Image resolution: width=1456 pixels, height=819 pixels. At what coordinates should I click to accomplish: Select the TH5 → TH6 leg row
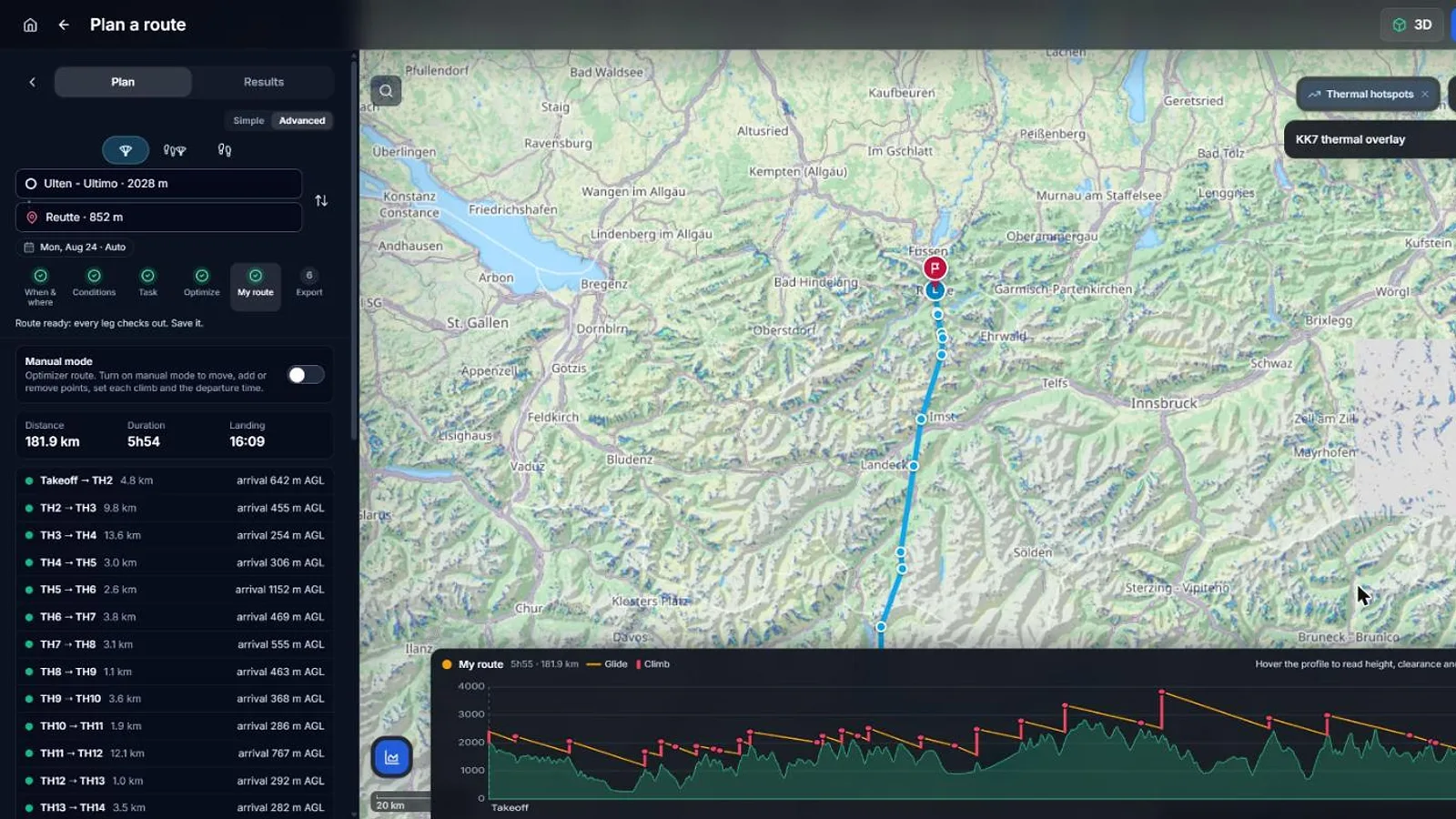click(x=174, y=590)
